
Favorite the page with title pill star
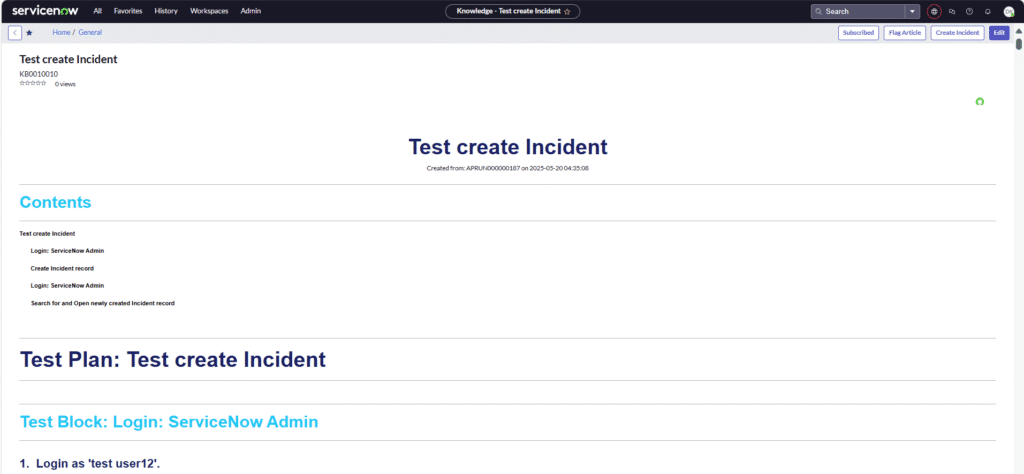567,11
